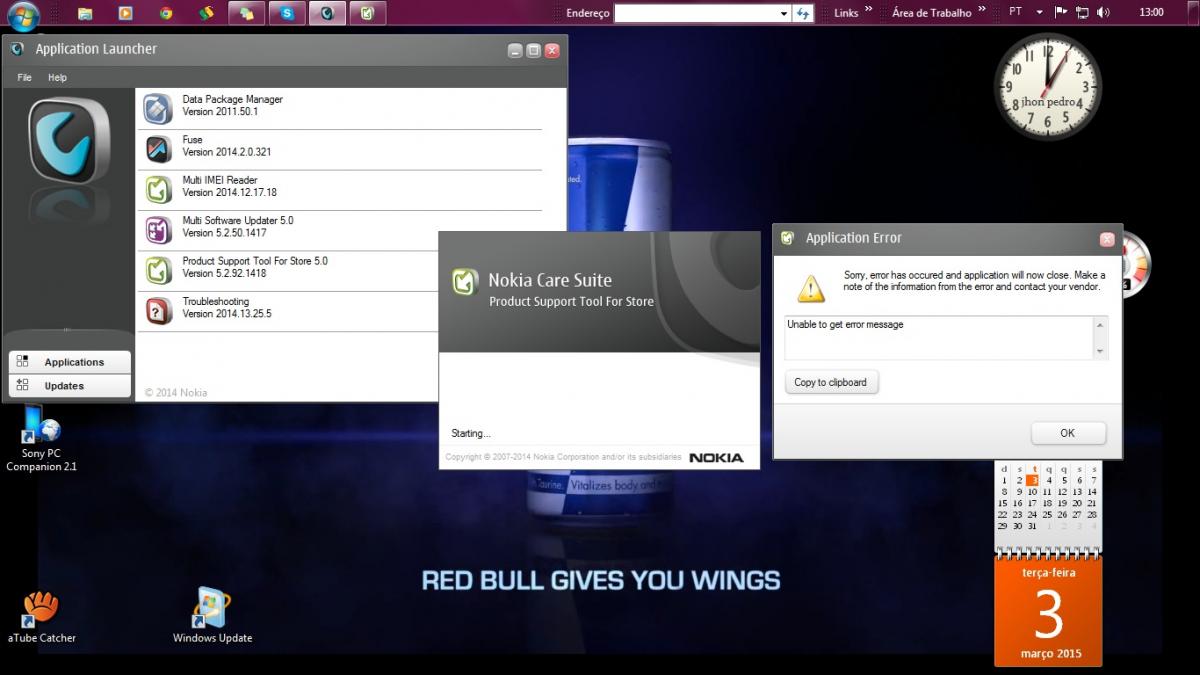Image resolution: width=1200 pixels, height=675 pixels.
Task: Click the Action Center flag tray icon
Action: [x=1062, y=12]
